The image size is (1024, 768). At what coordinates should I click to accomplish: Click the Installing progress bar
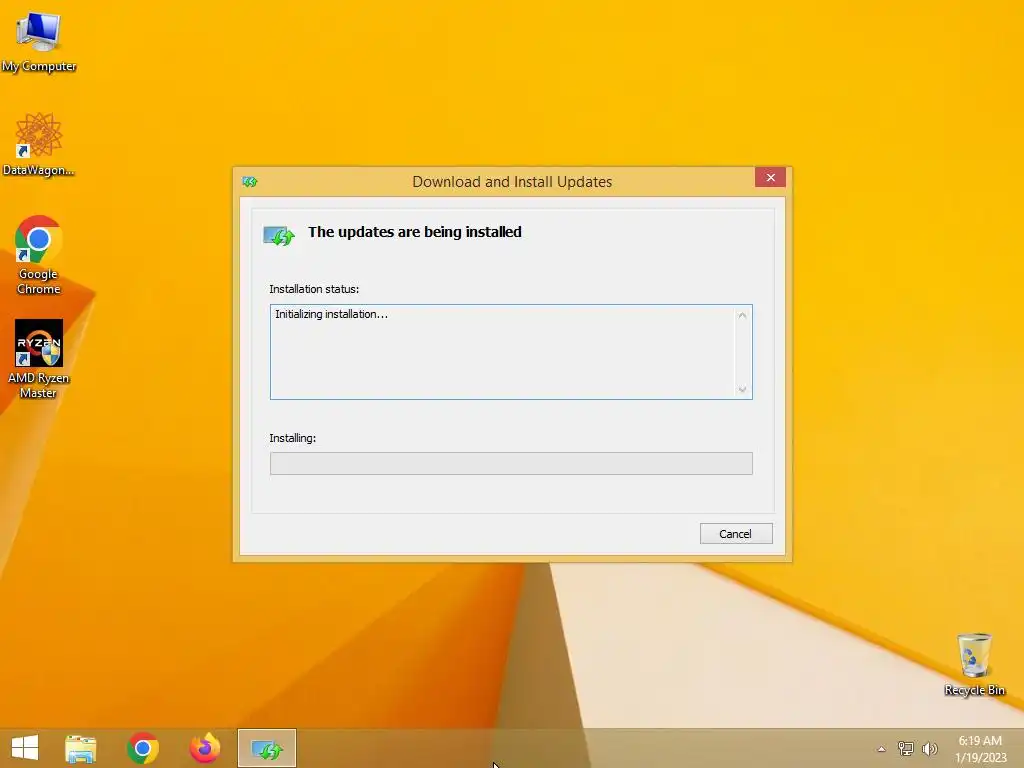point(511,464)
